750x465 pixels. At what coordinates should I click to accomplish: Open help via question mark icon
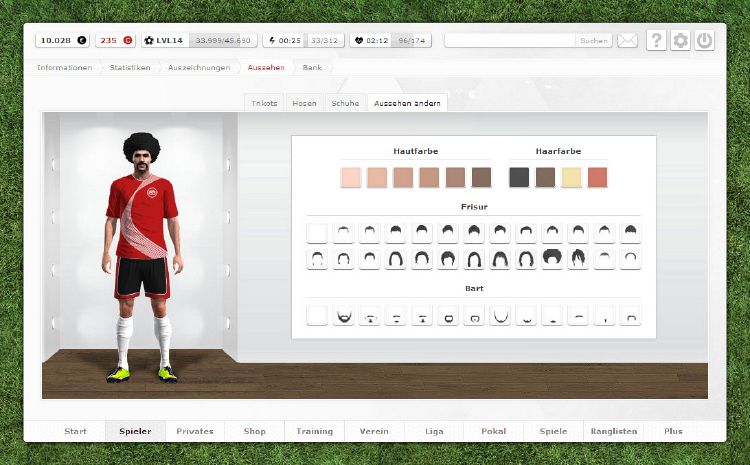pos(656,41)
